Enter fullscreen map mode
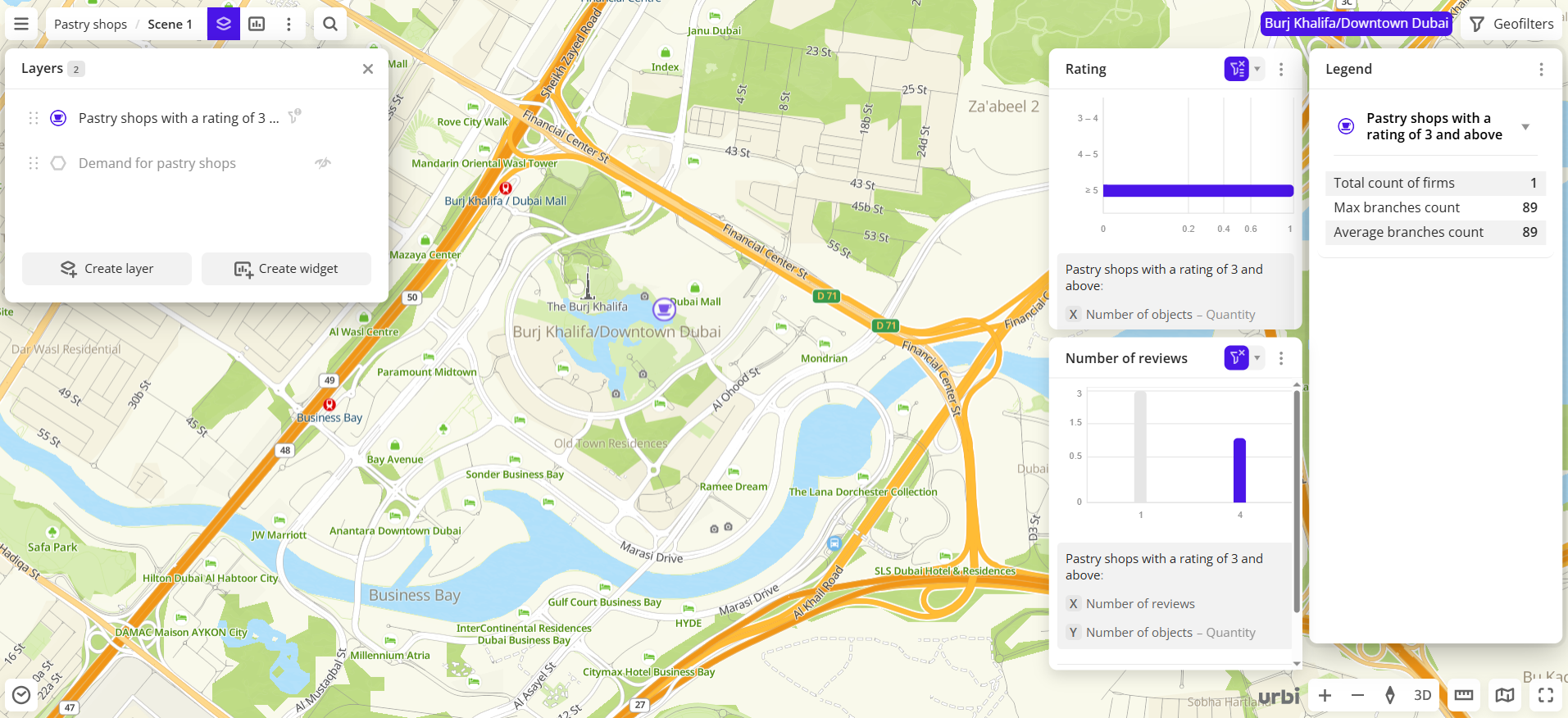The height and width of the screenshot is (718, 1568). click(x=1546, y=695)
